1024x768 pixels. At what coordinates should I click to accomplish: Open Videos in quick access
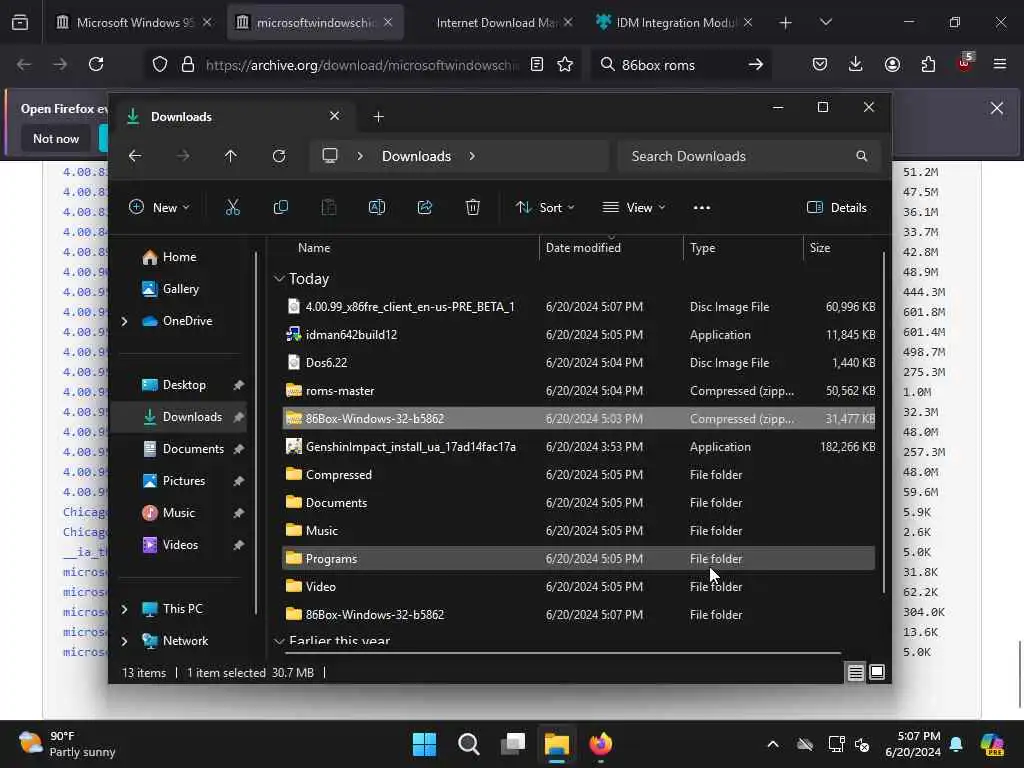[x=180, y=545]
